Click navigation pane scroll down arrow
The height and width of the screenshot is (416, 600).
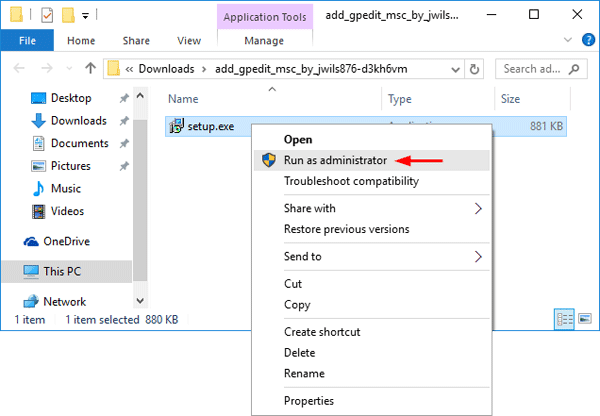(140, 301)
